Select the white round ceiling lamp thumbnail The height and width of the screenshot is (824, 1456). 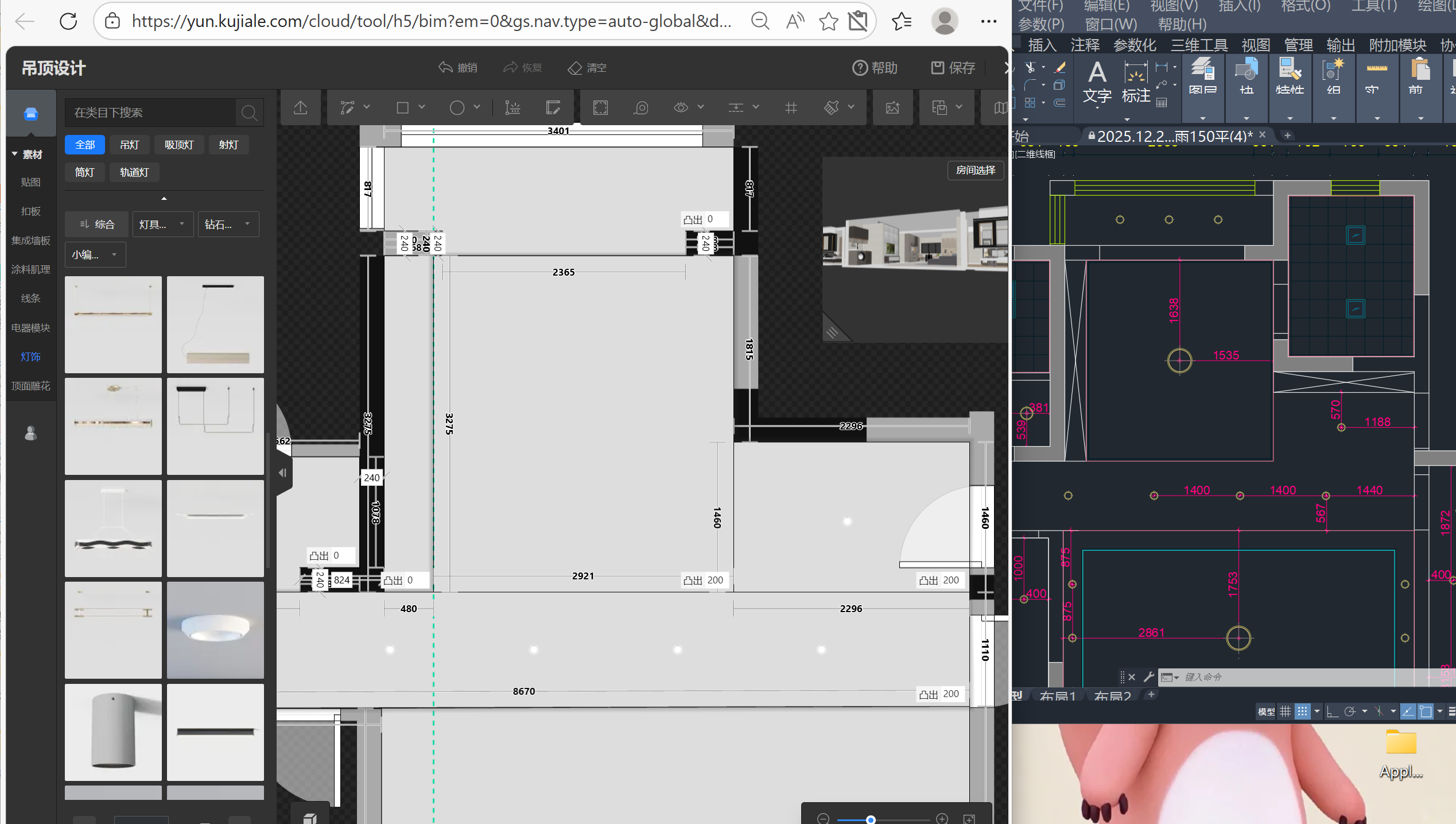[215, 630]
